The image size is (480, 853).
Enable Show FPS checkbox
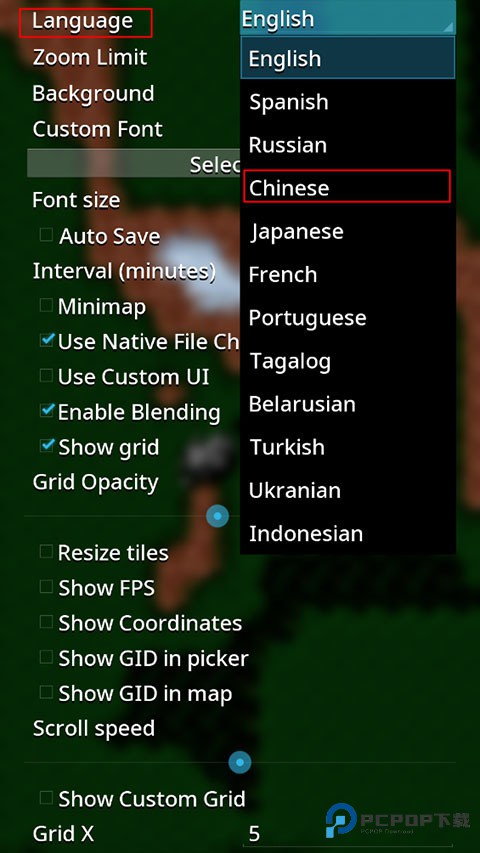(46, 586)
